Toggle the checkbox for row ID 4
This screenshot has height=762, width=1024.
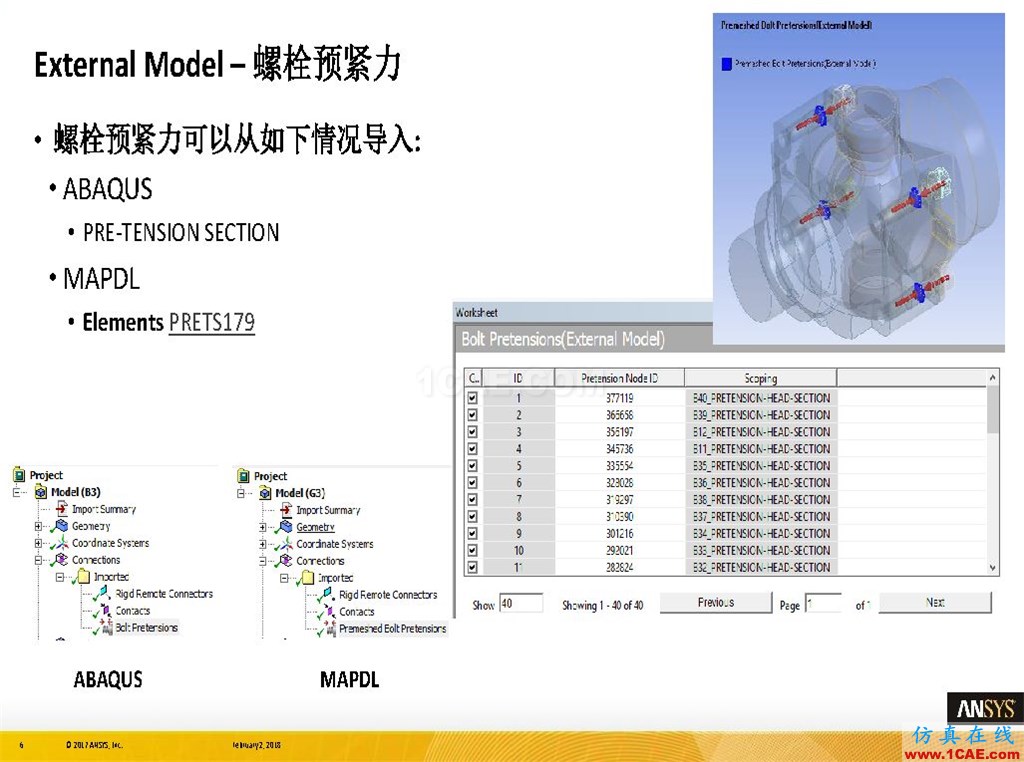coord(472,449)
